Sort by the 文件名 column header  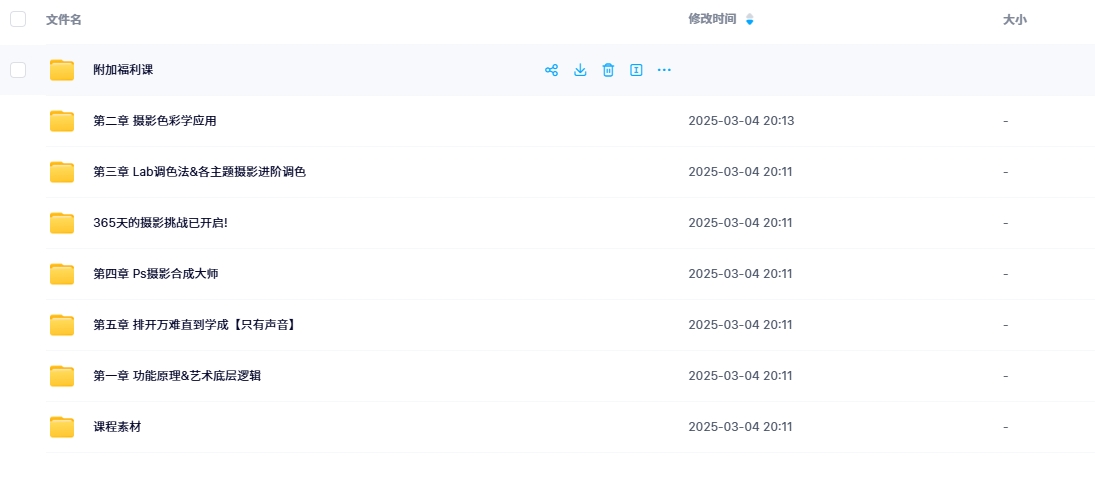tap(64, 20)
